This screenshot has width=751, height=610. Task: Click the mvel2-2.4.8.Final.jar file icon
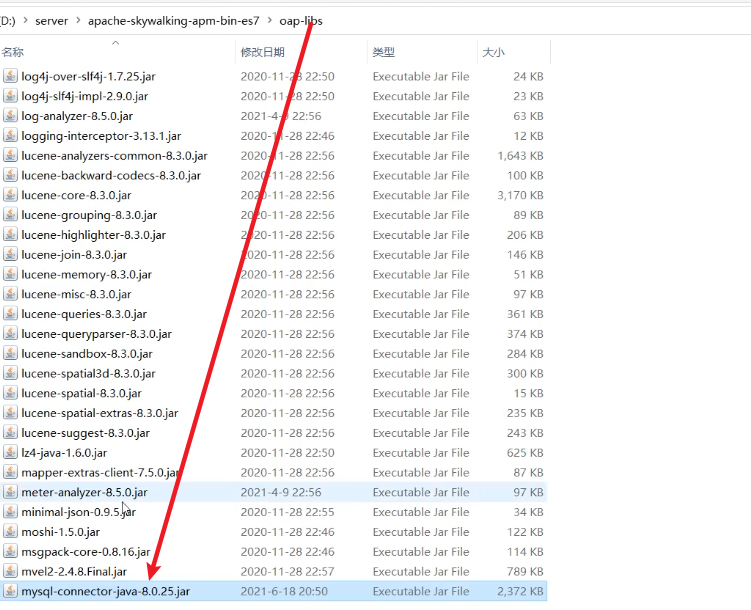pyautogui.click(x=10, y=571)
